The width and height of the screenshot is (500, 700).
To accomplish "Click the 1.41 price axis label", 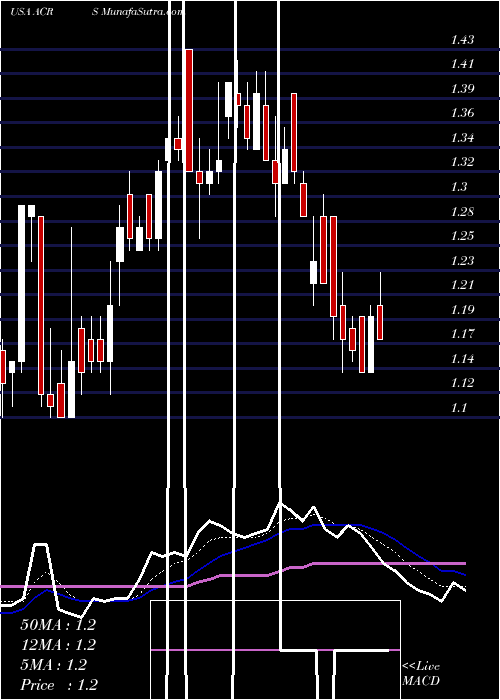I will [x=462, y=64].
